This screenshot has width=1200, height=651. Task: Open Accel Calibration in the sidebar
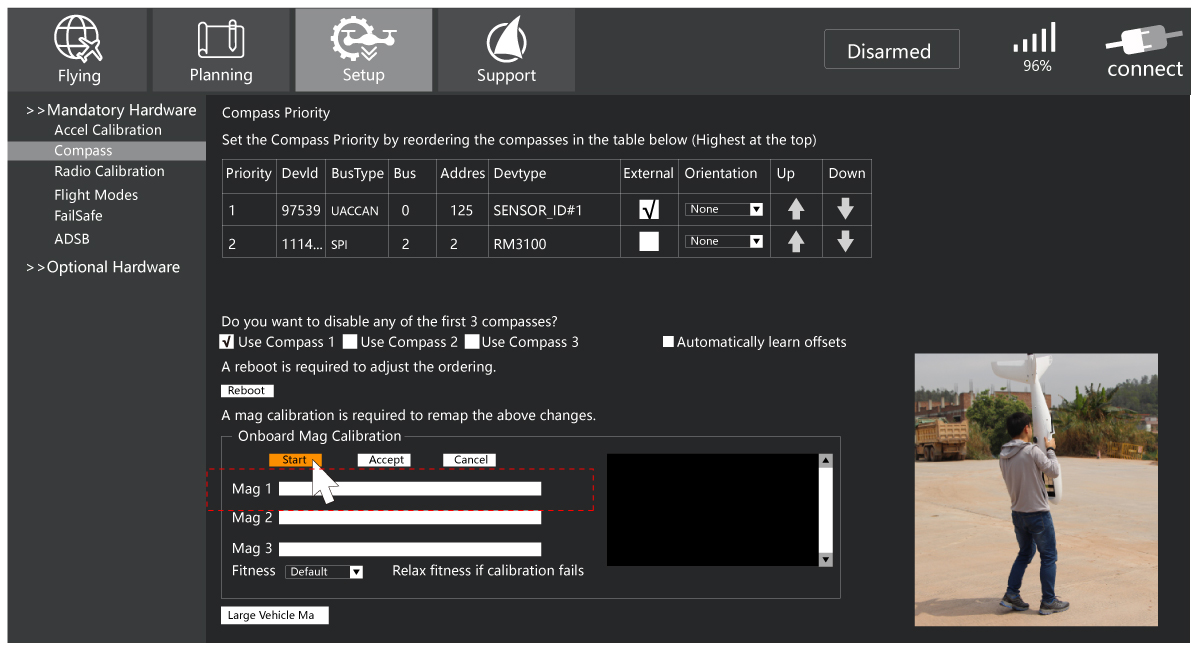(108, 130)
